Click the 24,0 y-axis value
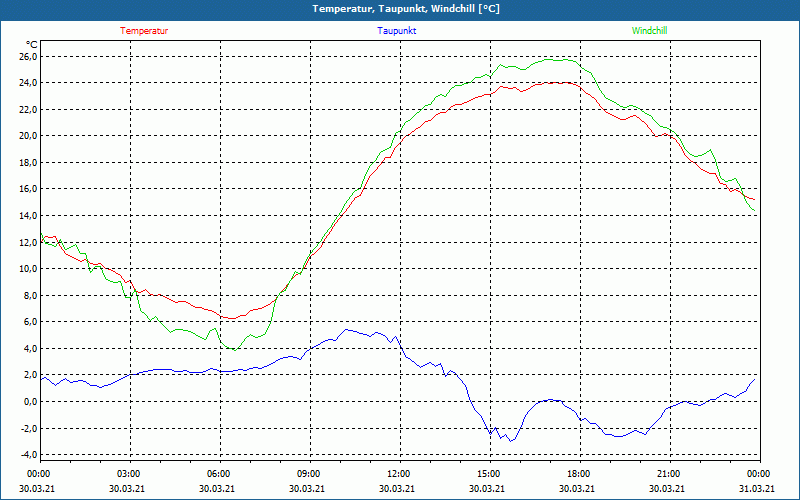Viewport: 800px width, 500px height. click(28, 83)
